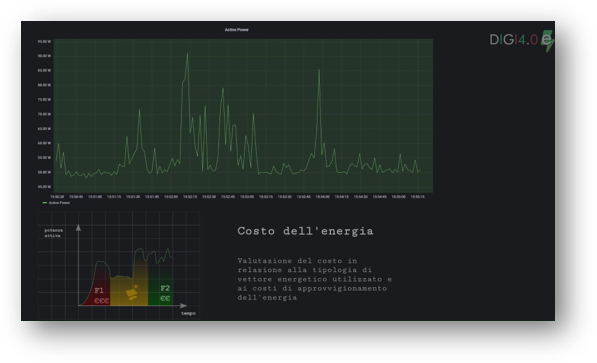This screenshot has width=597, height=363.
Task: Click the 50.00 W y-axis label
Action: pyautogui.click(x=44, y=172)
